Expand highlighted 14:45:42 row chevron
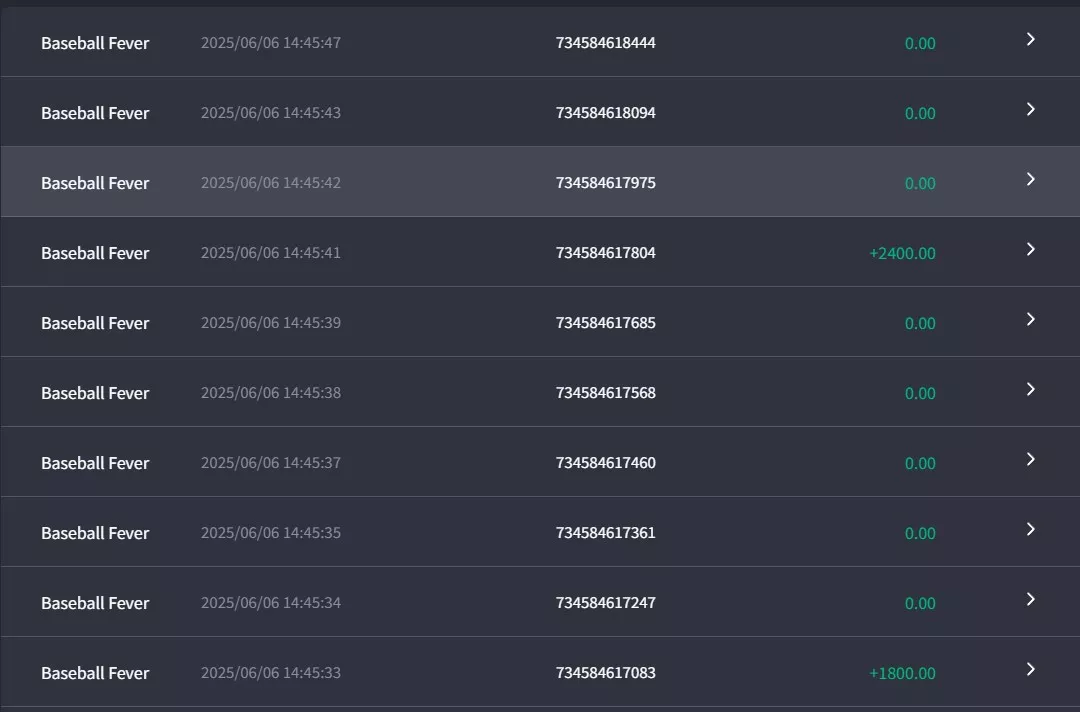 [1030, 179]
